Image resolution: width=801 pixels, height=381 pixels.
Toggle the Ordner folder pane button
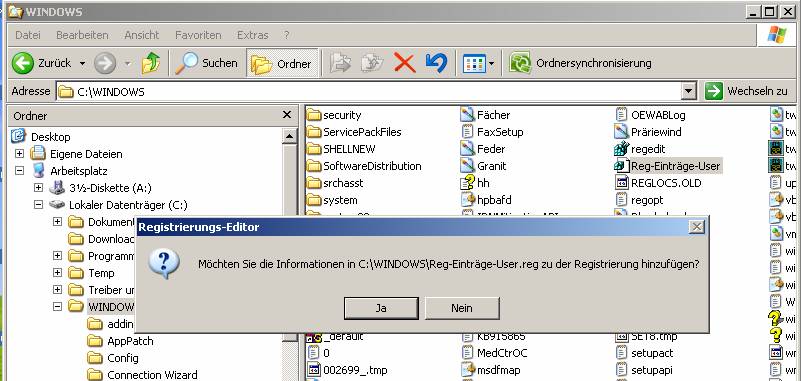pyautogui.click(x=282, y=63)
